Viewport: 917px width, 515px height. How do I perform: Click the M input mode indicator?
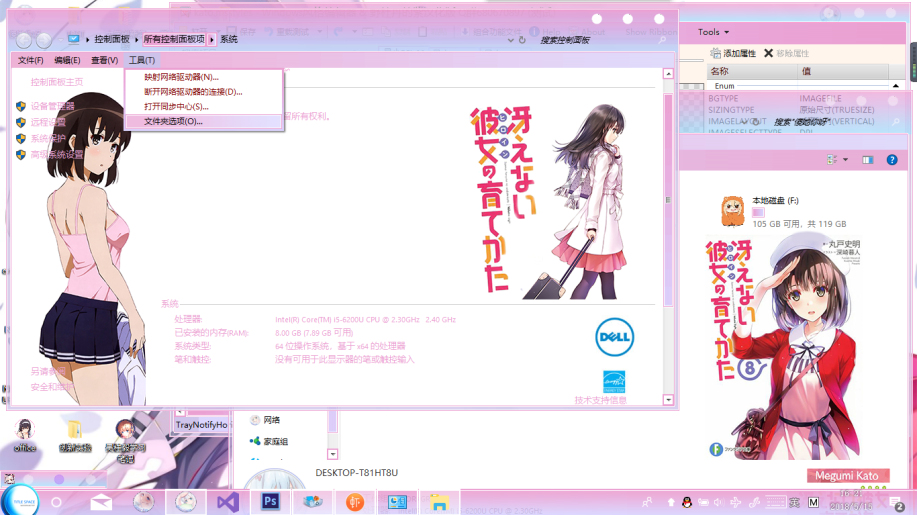point(813,502)
